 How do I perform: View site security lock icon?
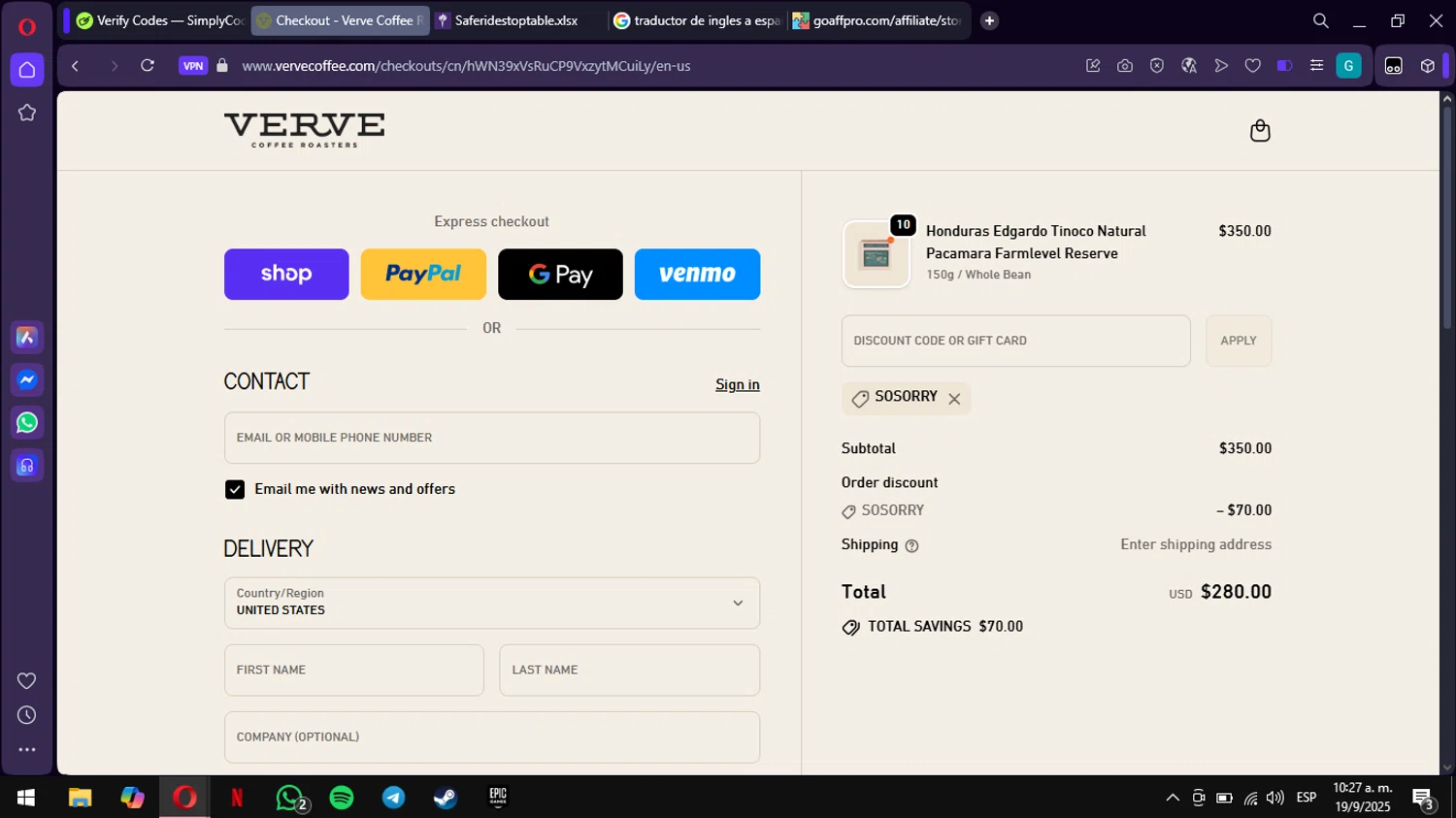pyautogui.click(x=222, y=66)
